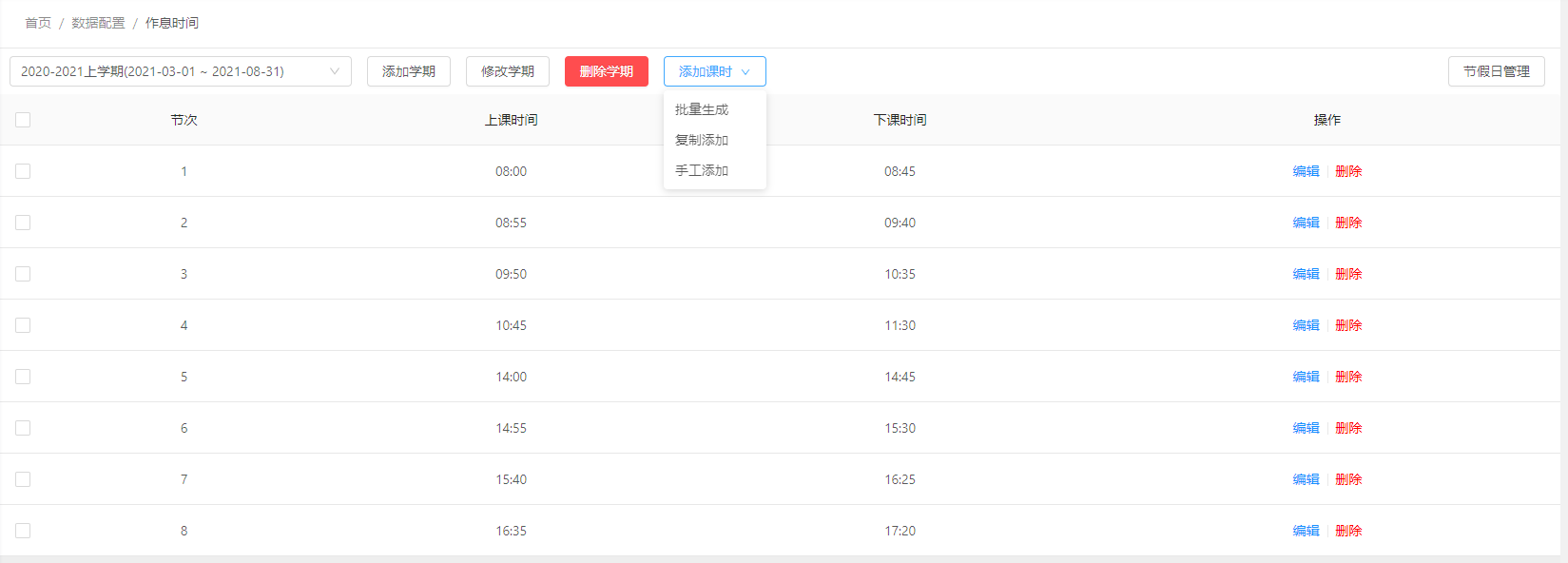The width and height of the screenshot is (1568, 563).
Task: Select all rows with the header checkbox
Action: (x=23, y=120)
